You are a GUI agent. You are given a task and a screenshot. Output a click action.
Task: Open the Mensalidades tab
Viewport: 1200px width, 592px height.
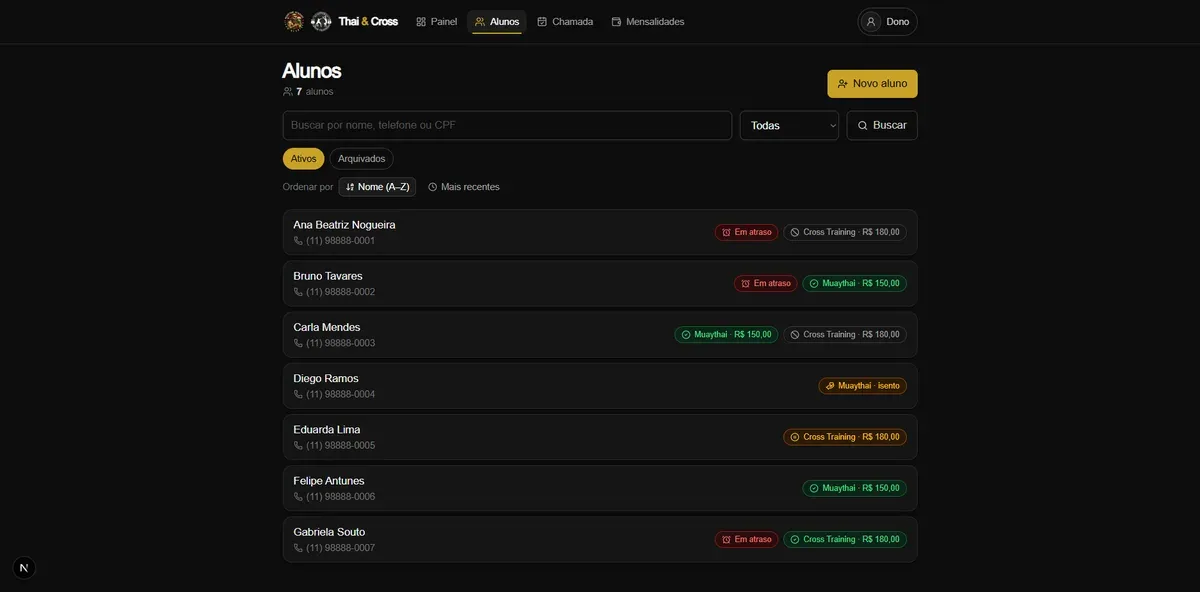[648, 22]
